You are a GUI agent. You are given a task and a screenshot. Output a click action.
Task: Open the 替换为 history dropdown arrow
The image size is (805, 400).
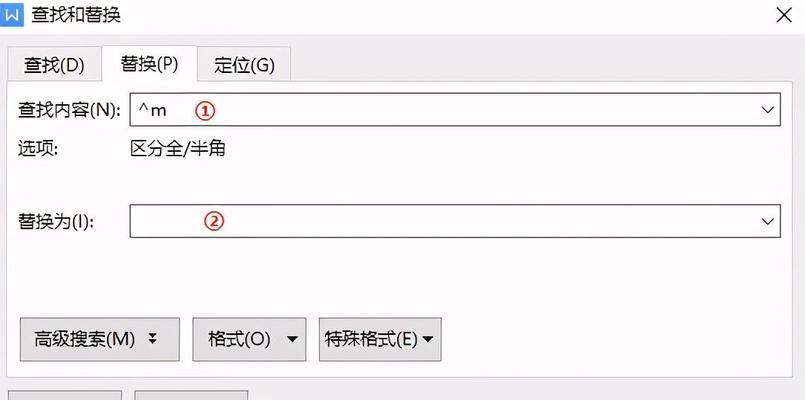(768, 221)
